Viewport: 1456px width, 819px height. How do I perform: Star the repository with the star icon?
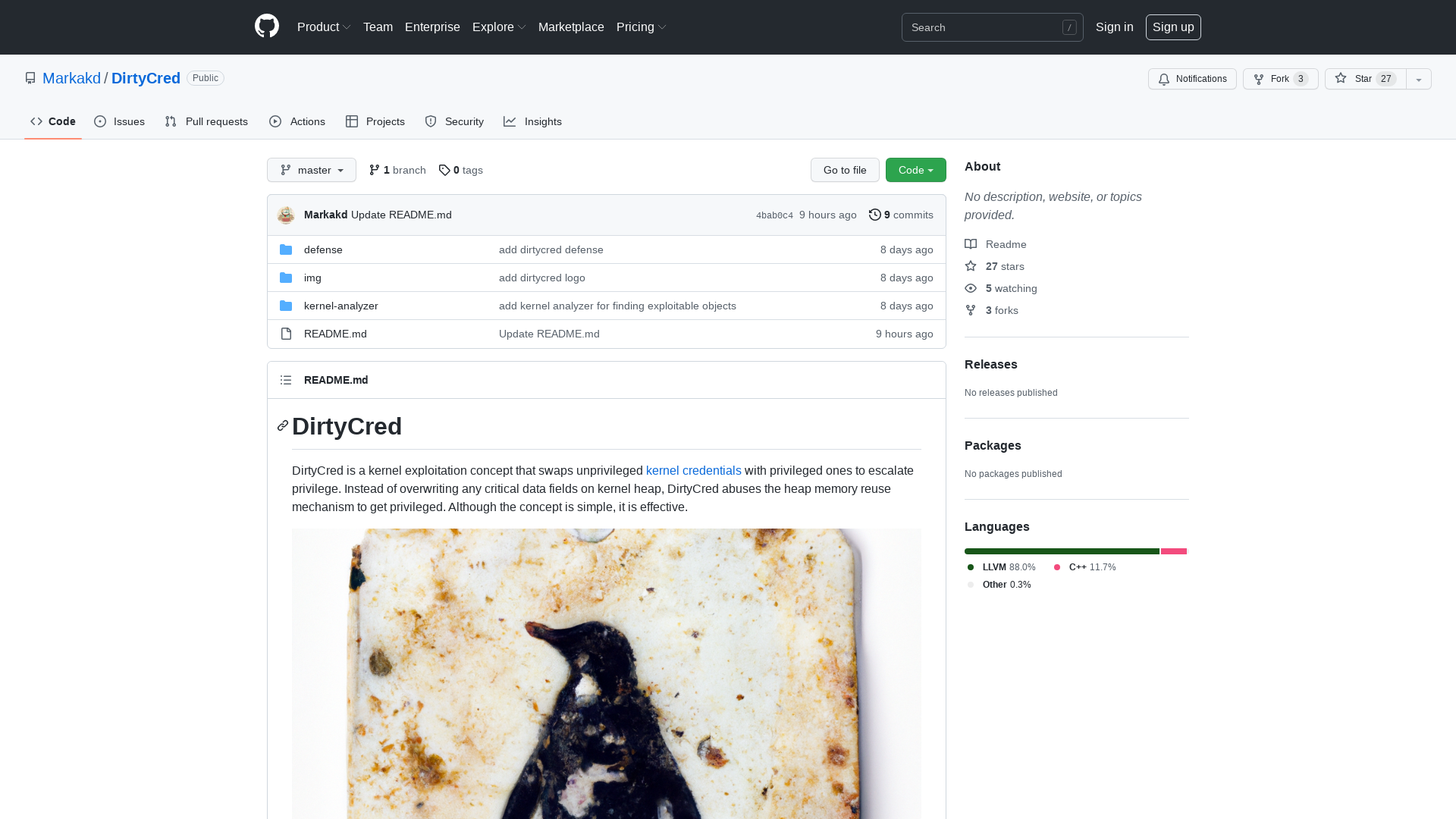coord(1341,79)
